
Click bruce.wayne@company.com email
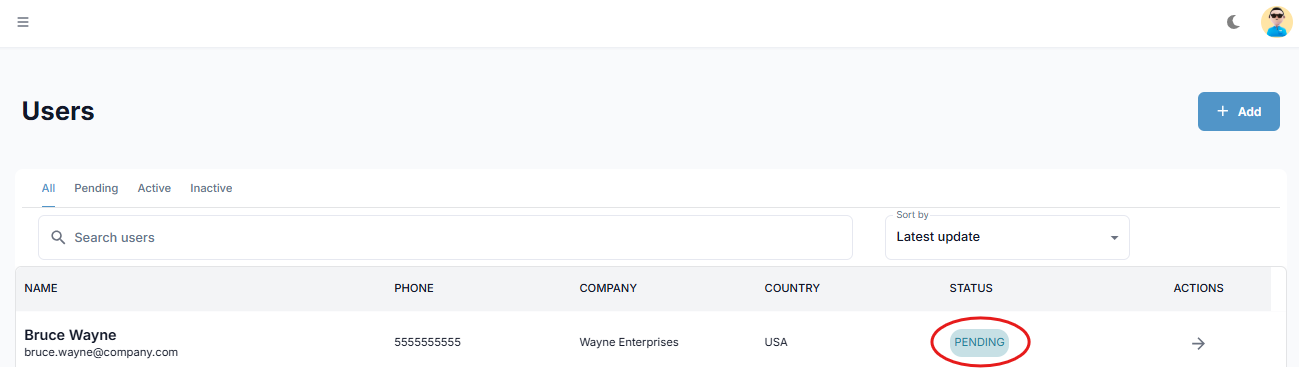click(101, 352)
